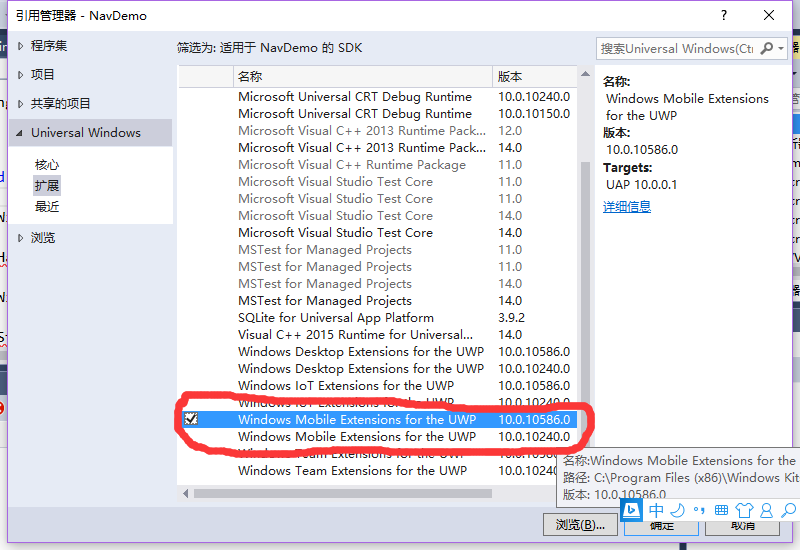800x550 pixels.
Task: Uncheck Windows Mobile Extensions 10.0.10586.0 checkbox
Action: (x=191, y=419)
